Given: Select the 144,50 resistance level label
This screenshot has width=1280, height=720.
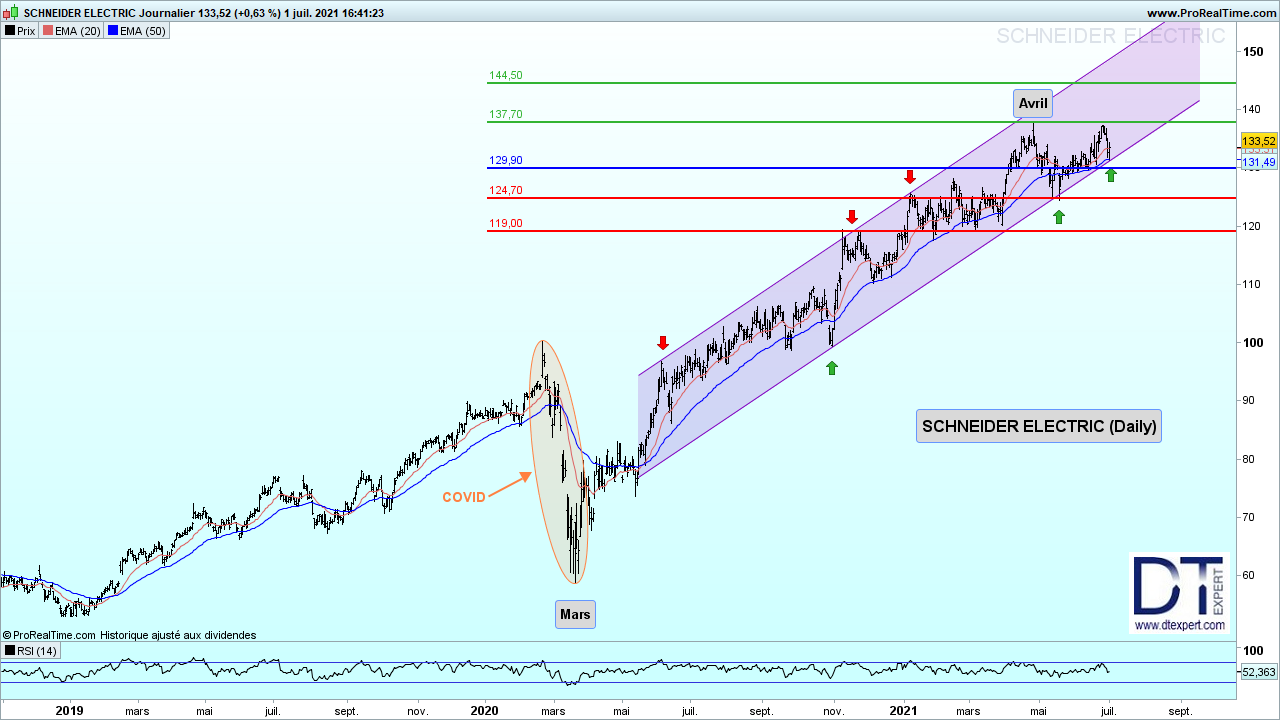Looking at the screenshot, I should click(x=505, y=75).
